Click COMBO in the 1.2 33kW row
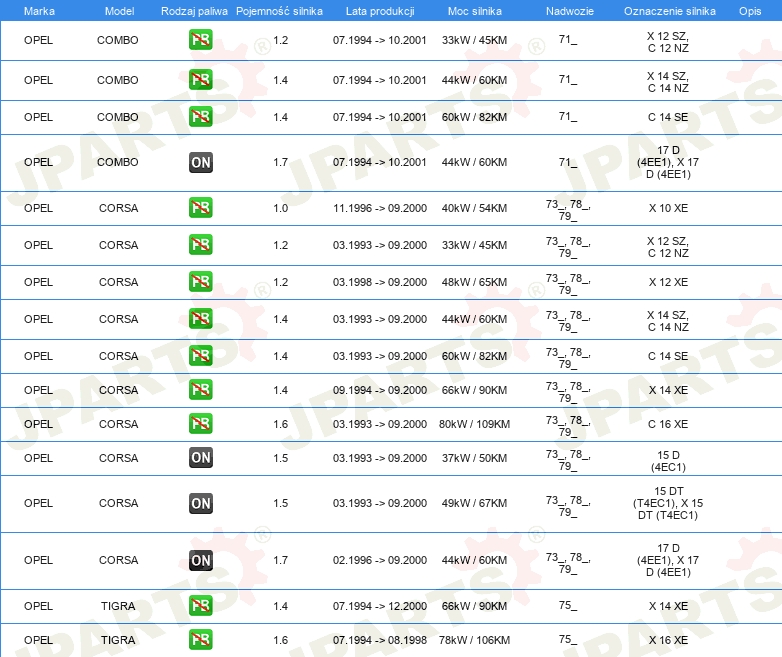This screenshot has height=657, width=782. [x=118, y=40]
